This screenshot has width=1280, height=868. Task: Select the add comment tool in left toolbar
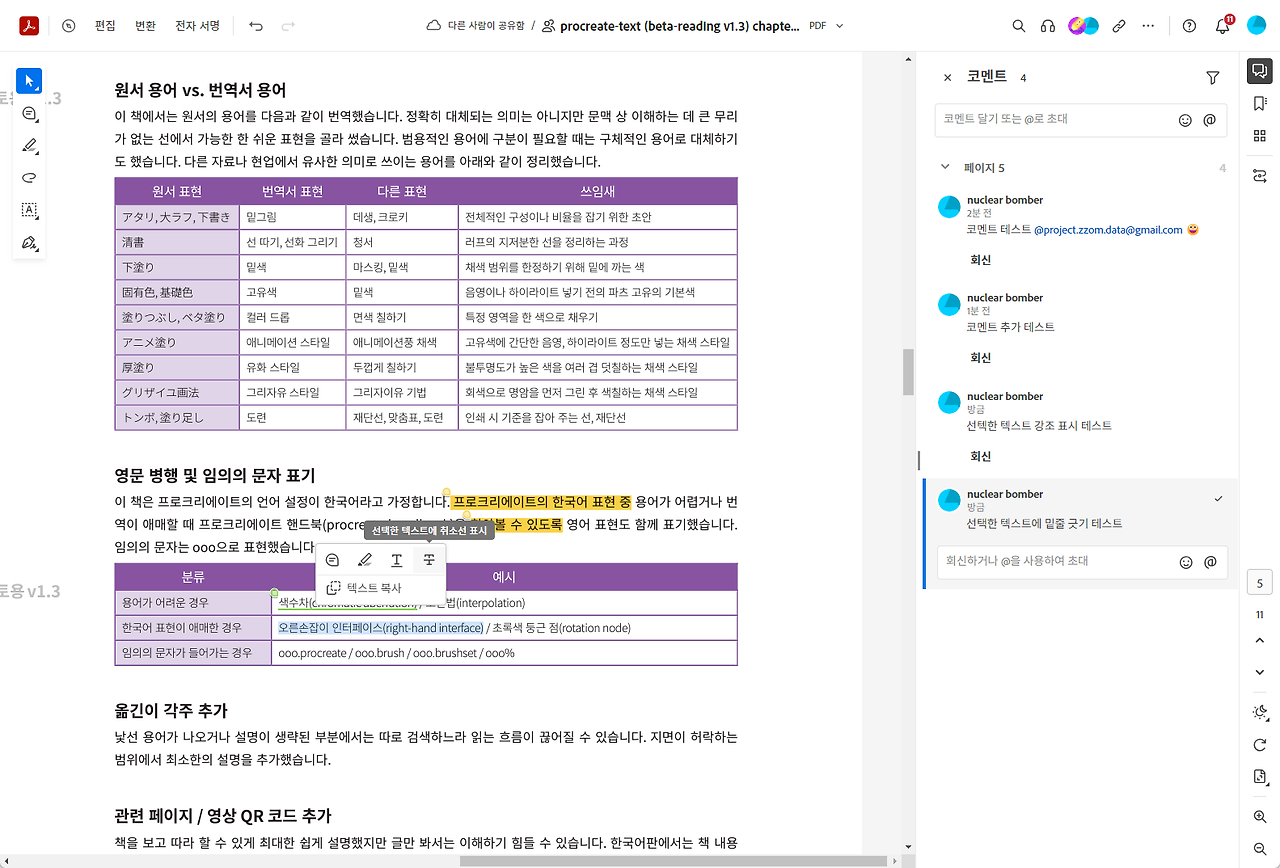(x=29, y=114)
